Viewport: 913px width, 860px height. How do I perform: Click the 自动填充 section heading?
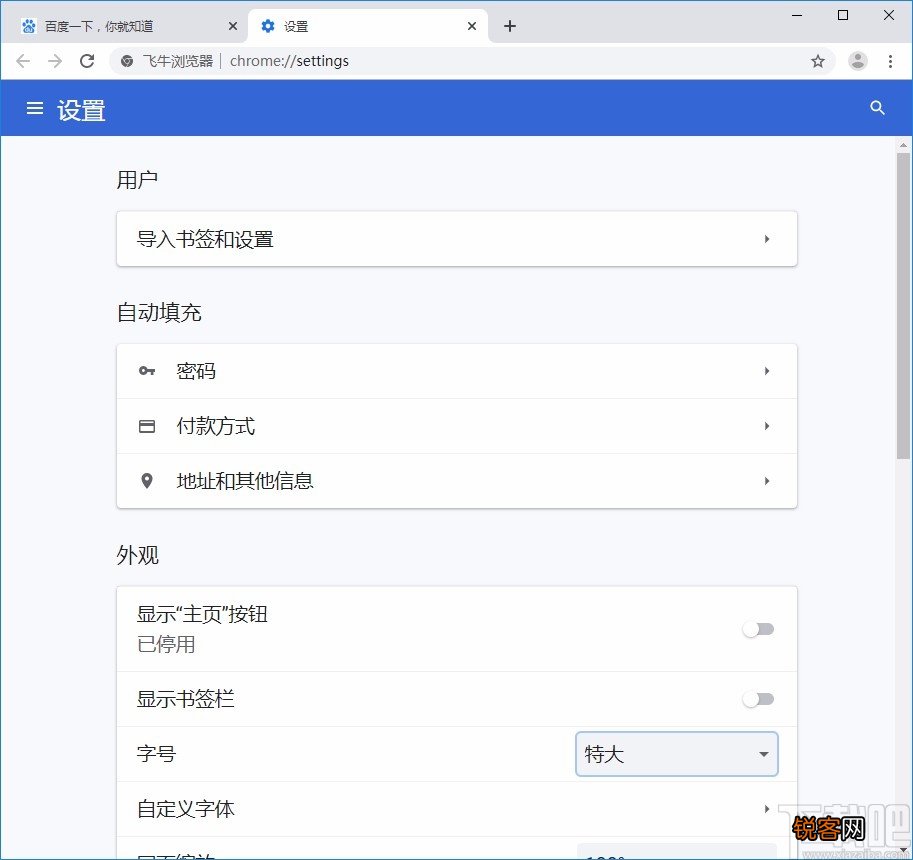click(x=159, y=313)
